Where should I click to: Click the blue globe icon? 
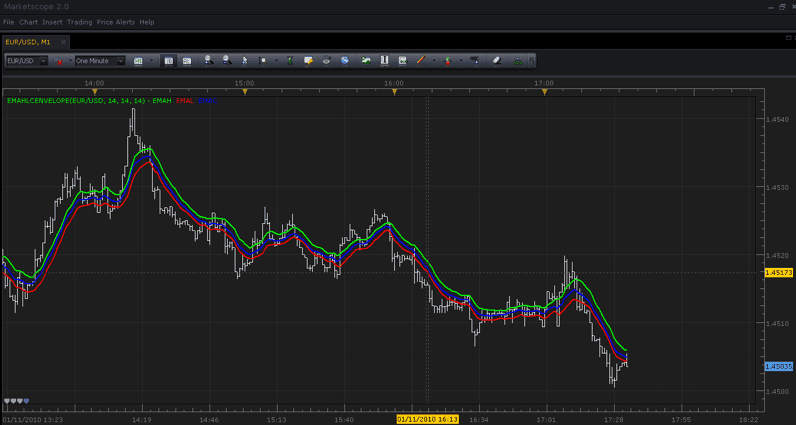[x=345, y=61]
